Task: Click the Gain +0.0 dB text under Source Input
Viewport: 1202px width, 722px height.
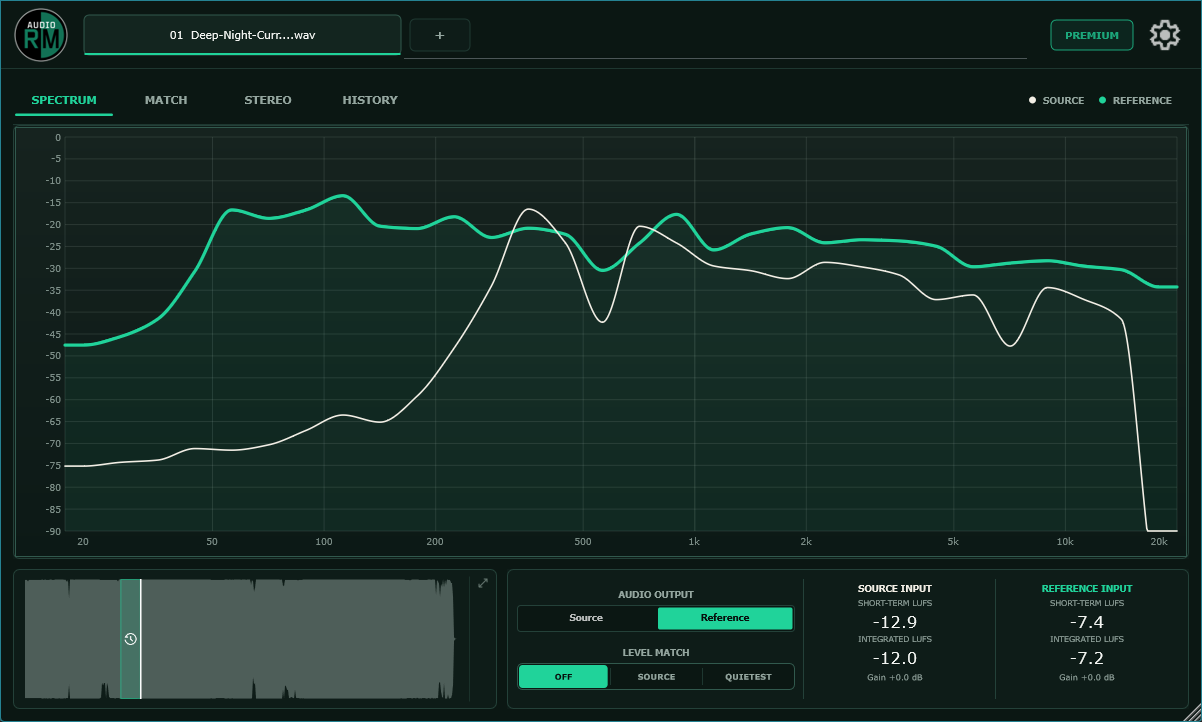Action: [895, 678]
